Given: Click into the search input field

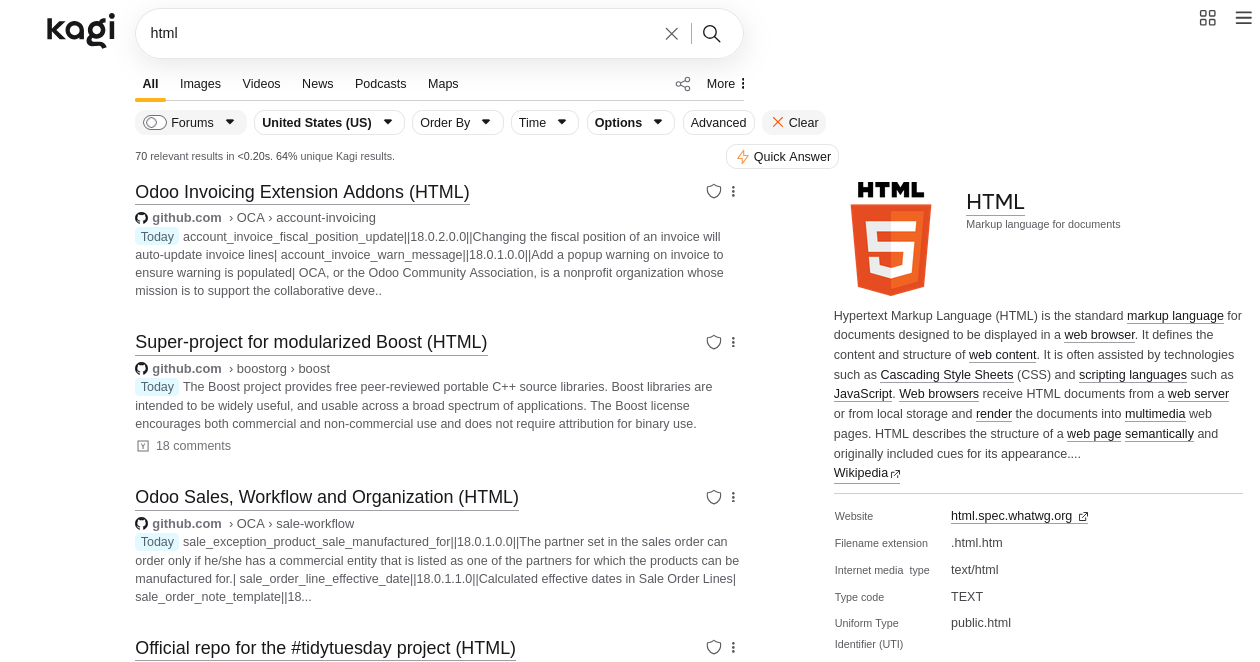Looking at the screenshot, I should pos(400,34).
